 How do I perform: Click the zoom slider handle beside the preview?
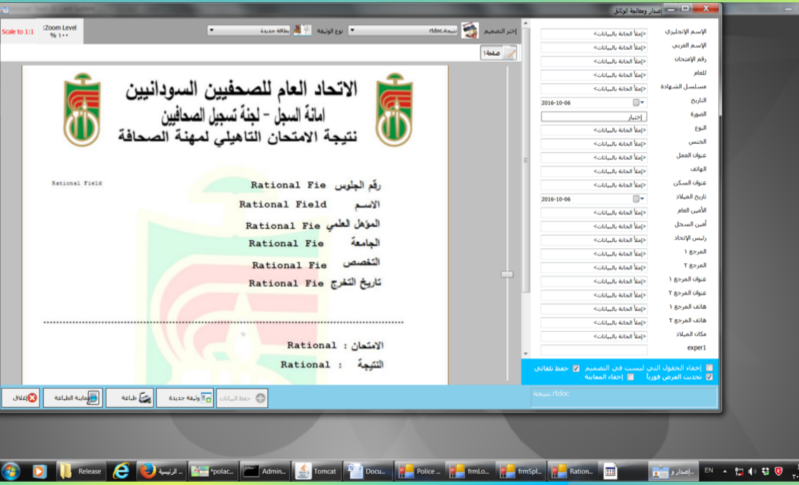(507, 273)
